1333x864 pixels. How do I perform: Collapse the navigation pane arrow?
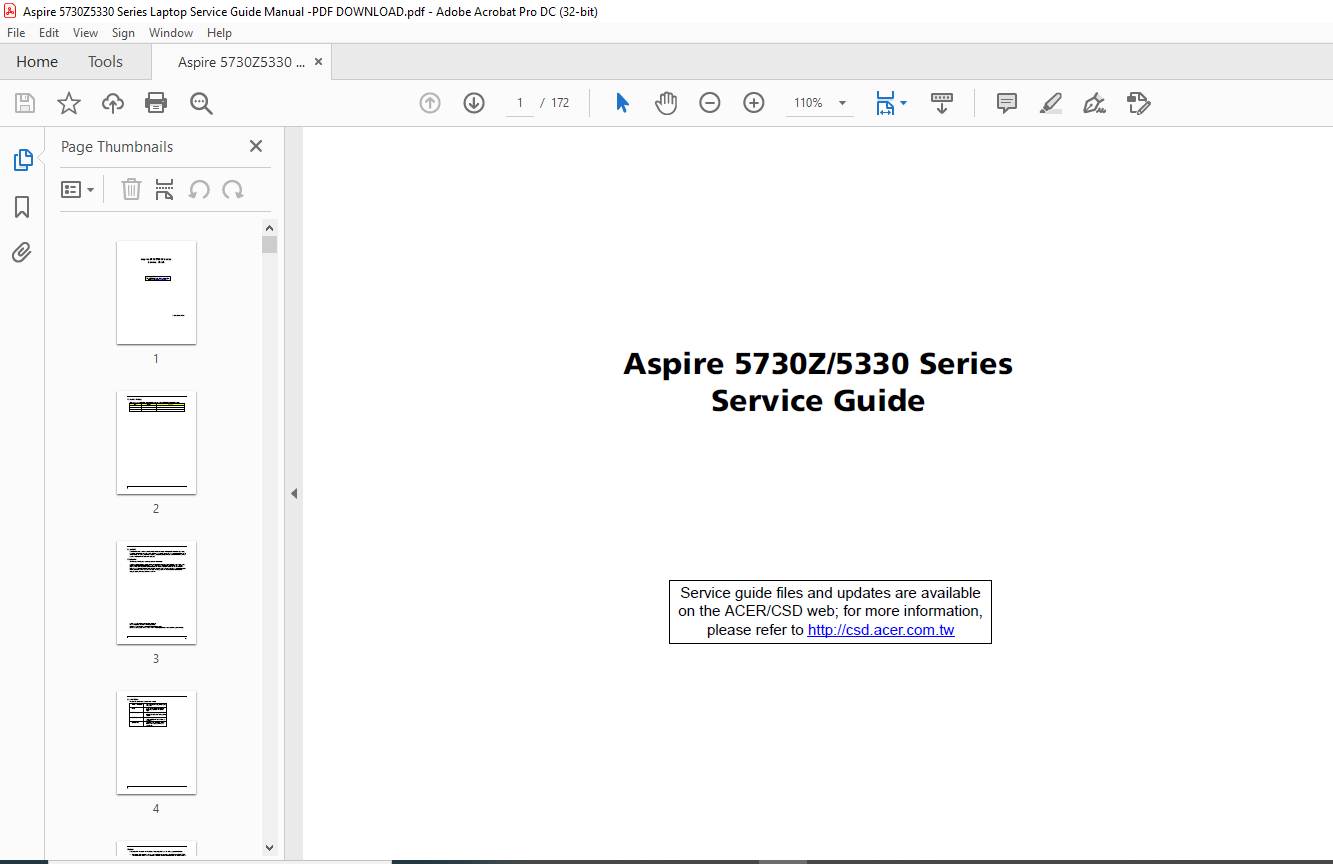coord(294,493)
